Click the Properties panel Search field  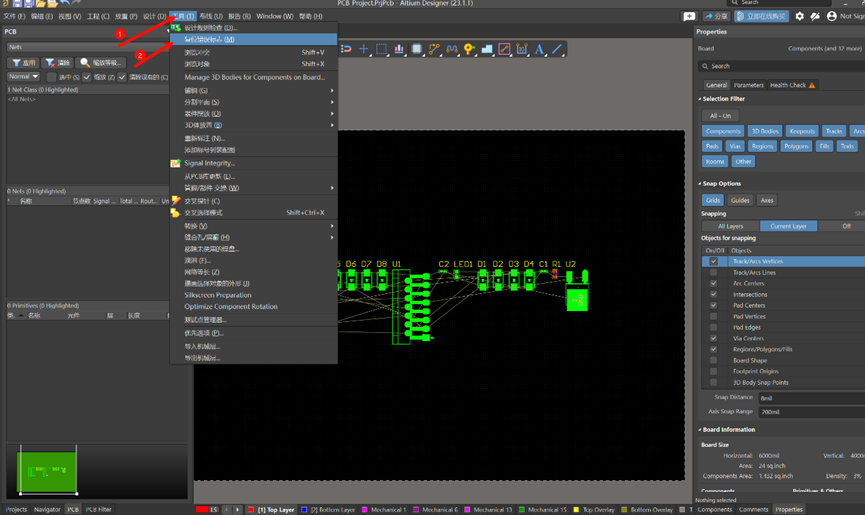tap(781, 66)
